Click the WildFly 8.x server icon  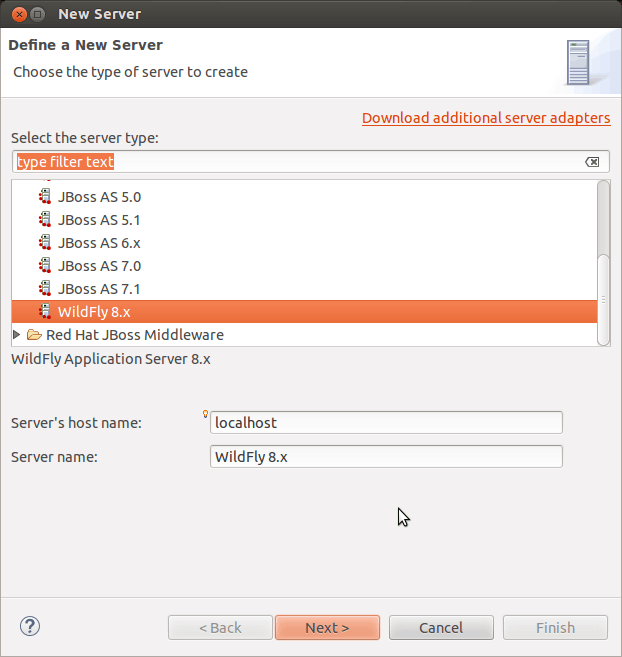45,312
